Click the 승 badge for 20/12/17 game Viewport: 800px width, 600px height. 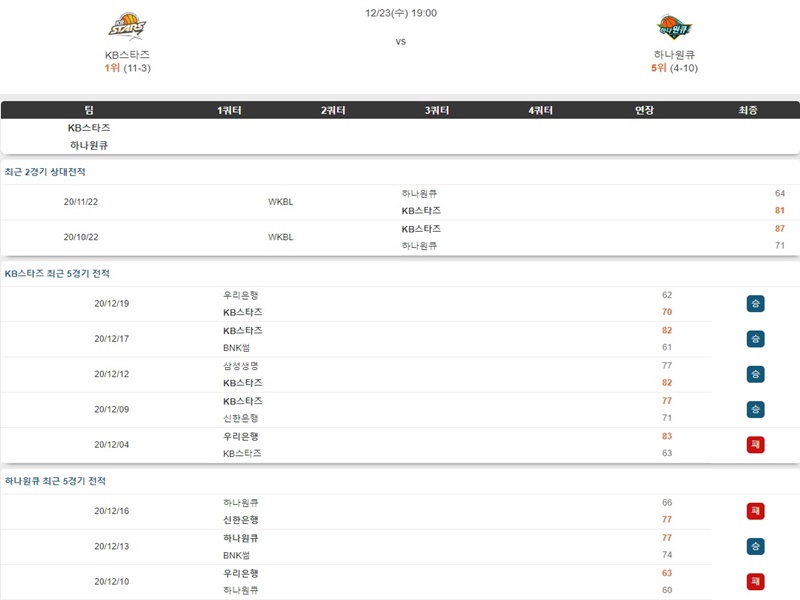coord(755,339)
